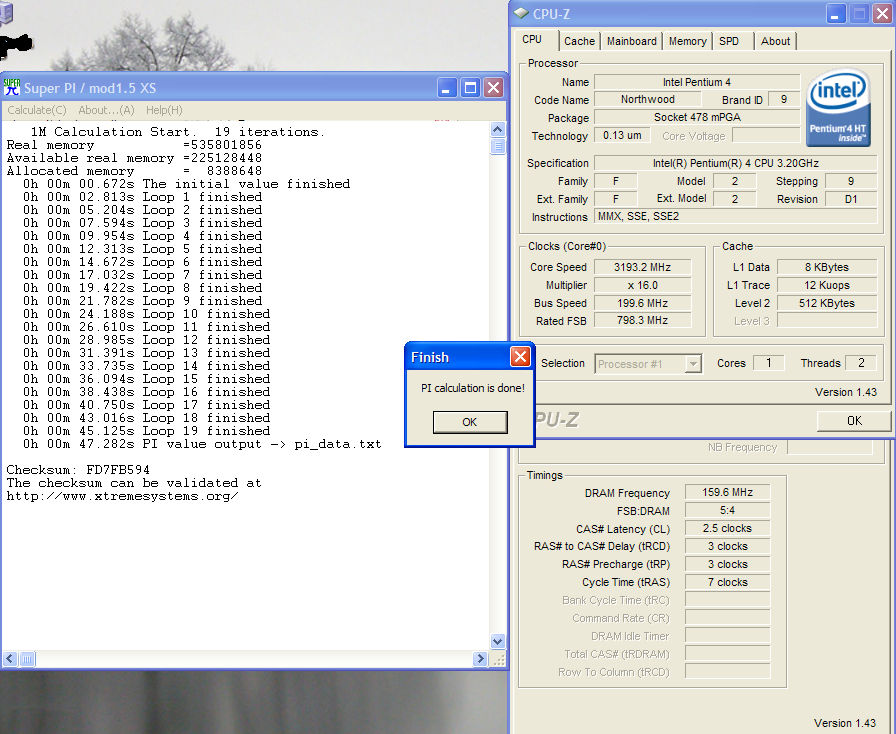Close the Super PI window

[493, 88]
